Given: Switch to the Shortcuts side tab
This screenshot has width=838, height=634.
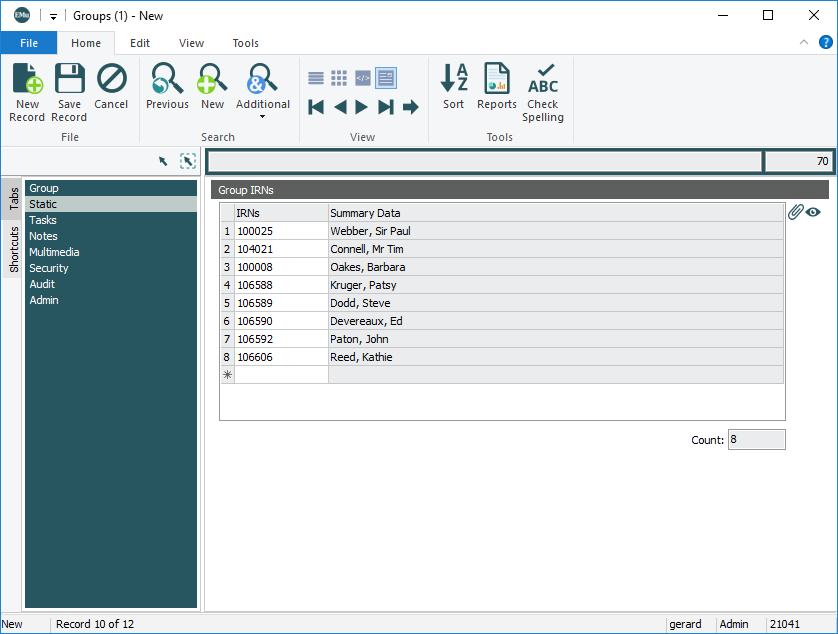Looking at the screenshot, I should pyautogui.click(x=14, y=250).
